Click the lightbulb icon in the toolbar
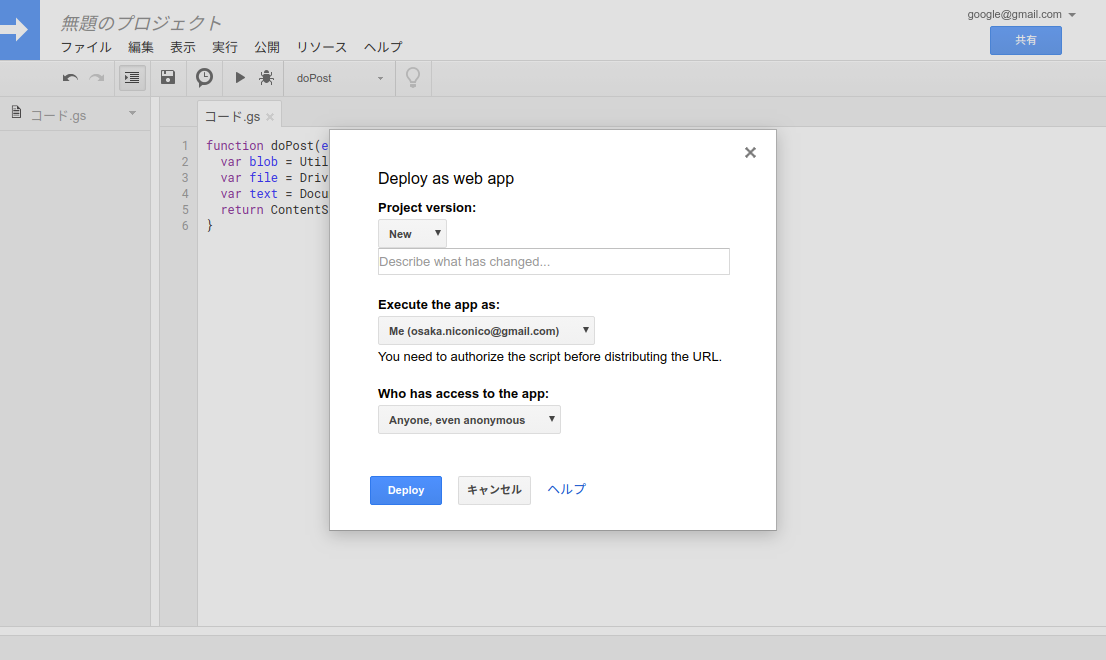This screenshot has height=660, width=1106. click(x=412, y=77)
